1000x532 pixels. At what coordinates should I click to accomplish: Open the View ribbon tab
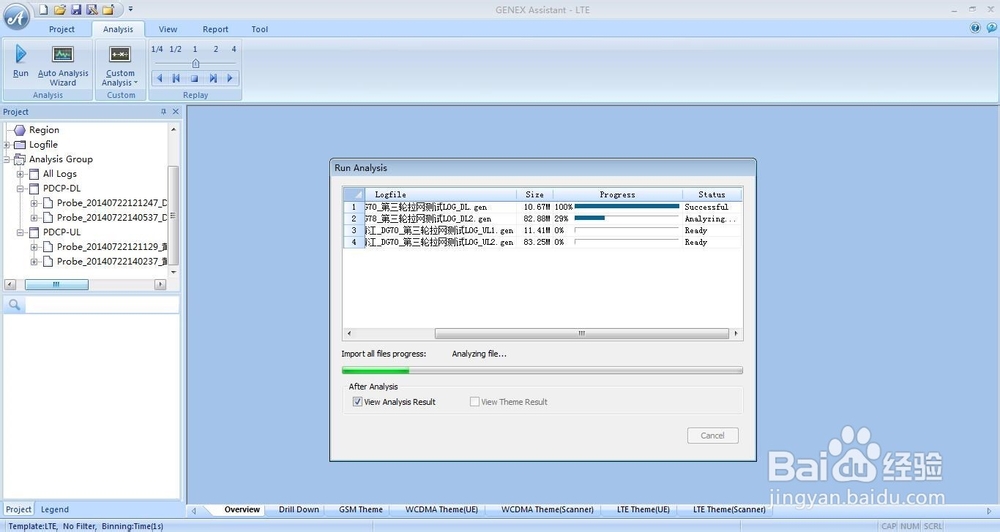click(x=168, y=29)
